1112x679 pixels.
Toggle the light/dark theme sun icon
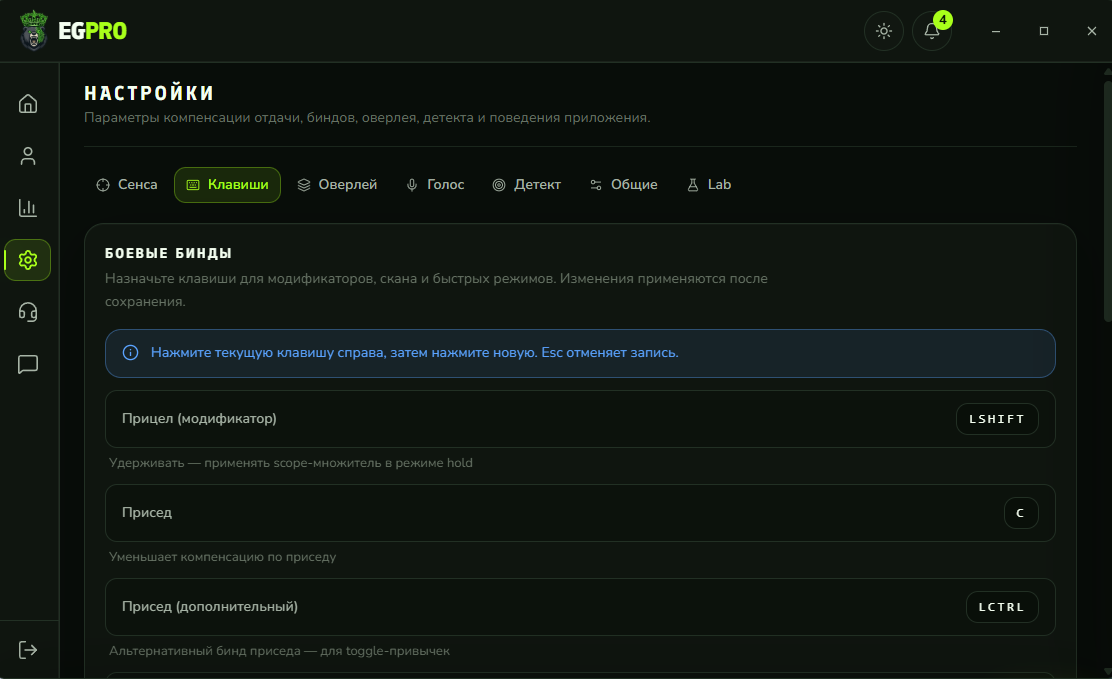coord(884,31)
